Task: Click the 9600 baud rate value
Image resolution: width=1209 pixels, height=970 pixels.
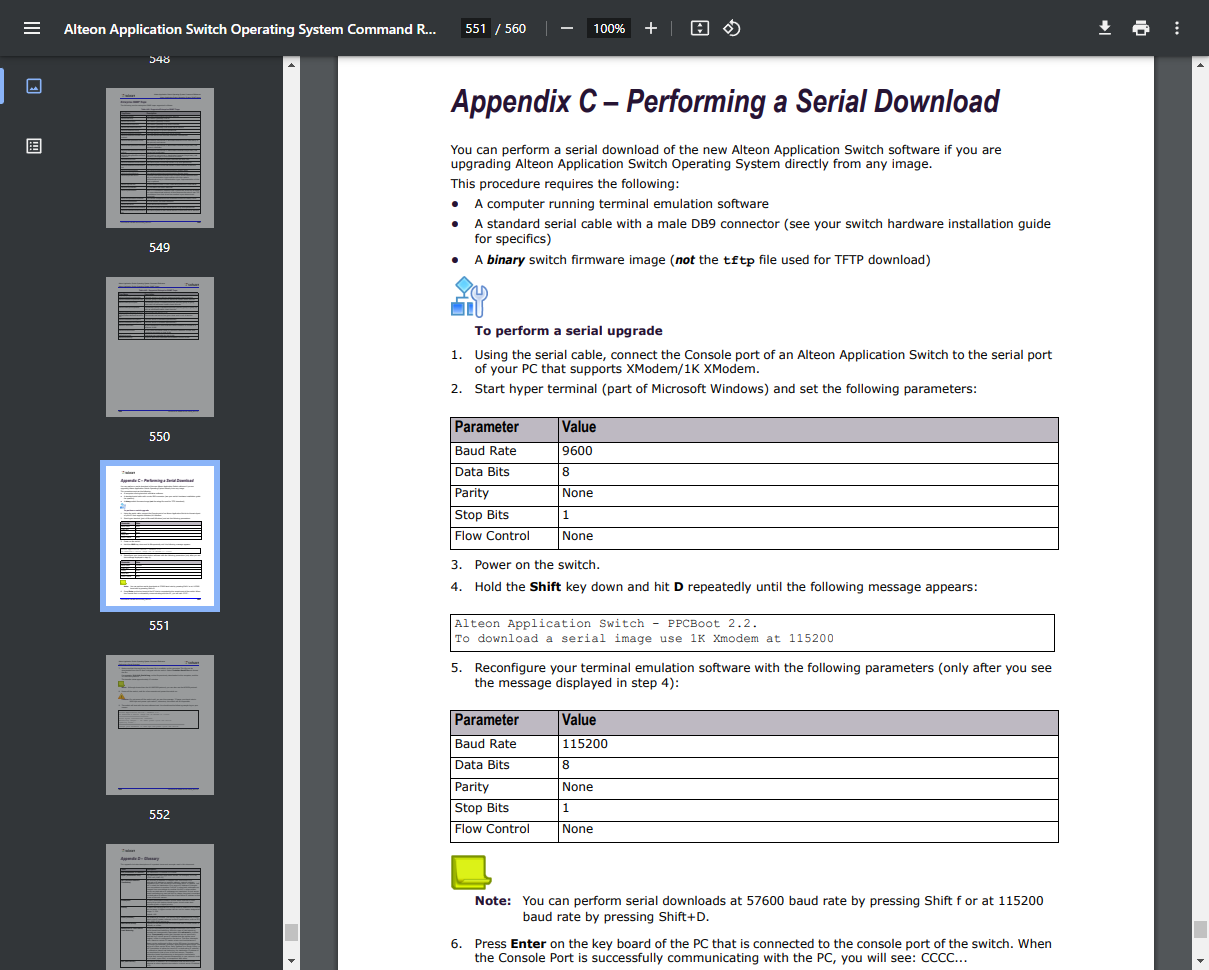Action: [577, 451]
